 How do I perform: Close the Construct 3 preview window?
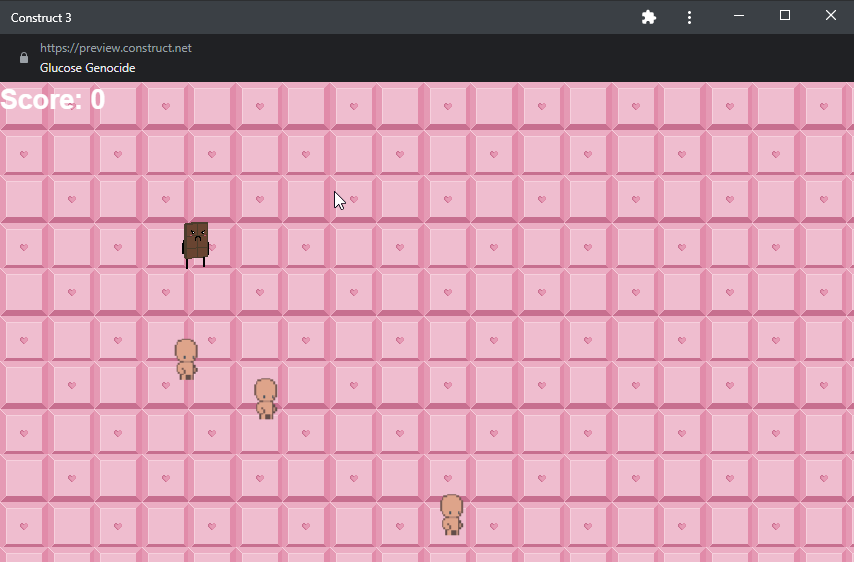point(831,15)
